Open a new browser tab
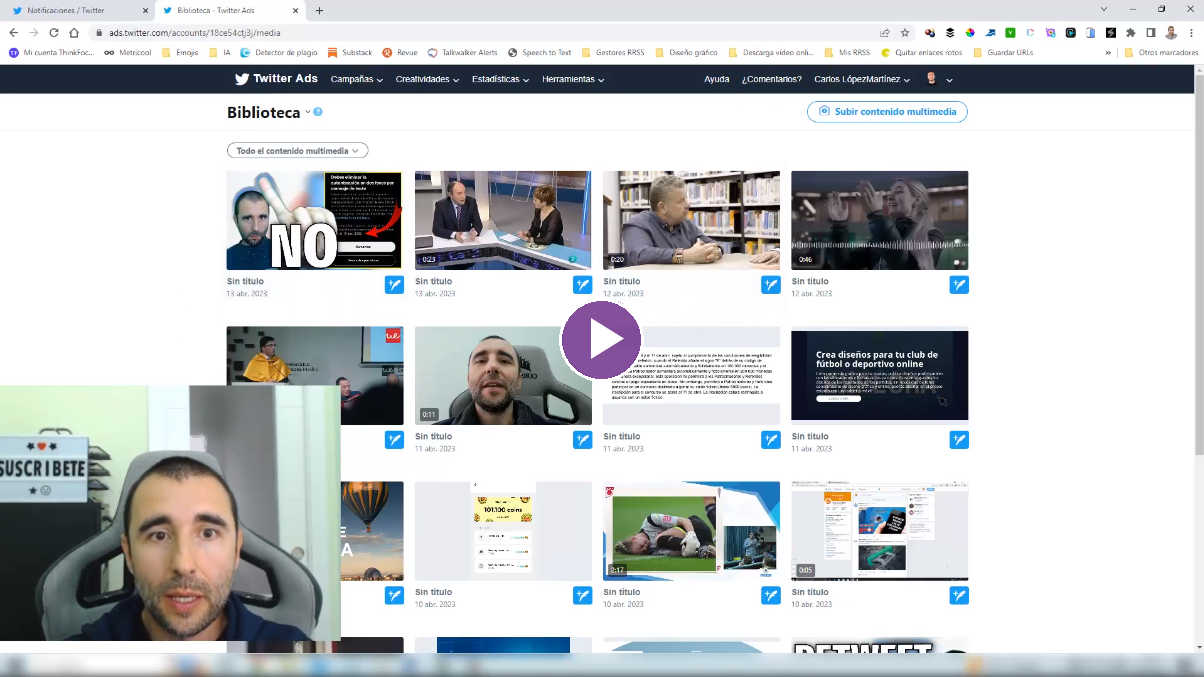Viewport: 1204px width, 677px height. click(319, 10)
